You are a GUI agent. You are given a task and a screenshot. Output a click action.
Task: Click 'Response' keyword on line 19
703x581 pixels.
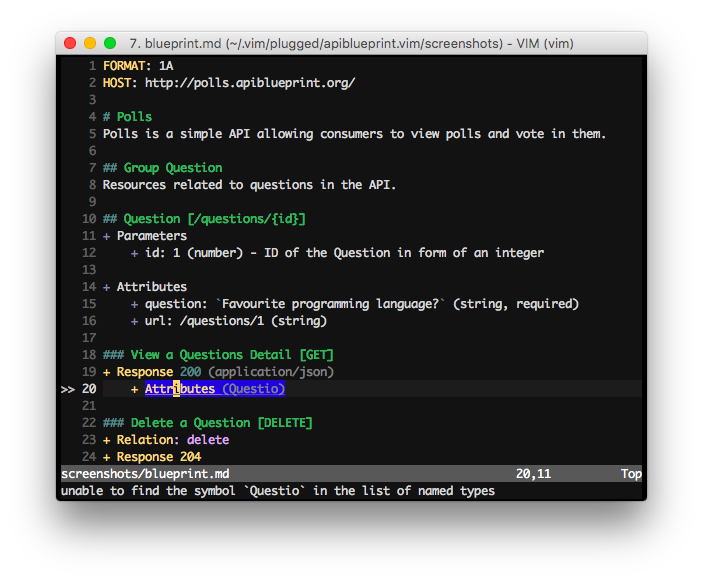145,372
